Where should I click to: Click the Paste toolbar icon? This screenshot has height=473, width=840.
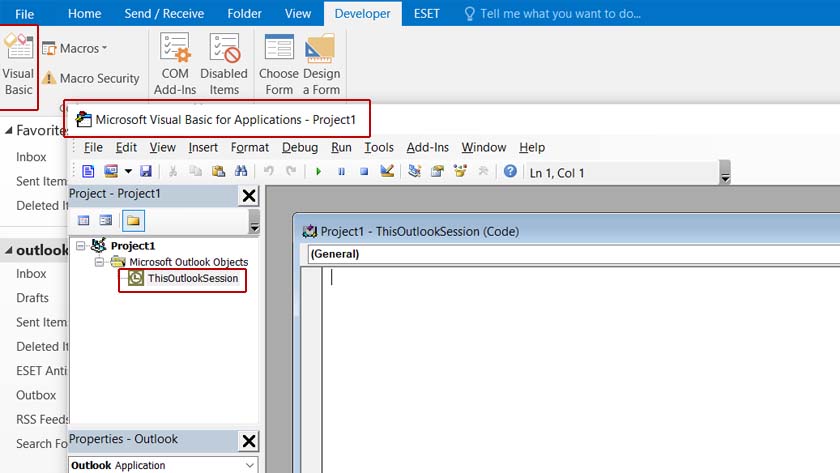[x=218, y=171]
